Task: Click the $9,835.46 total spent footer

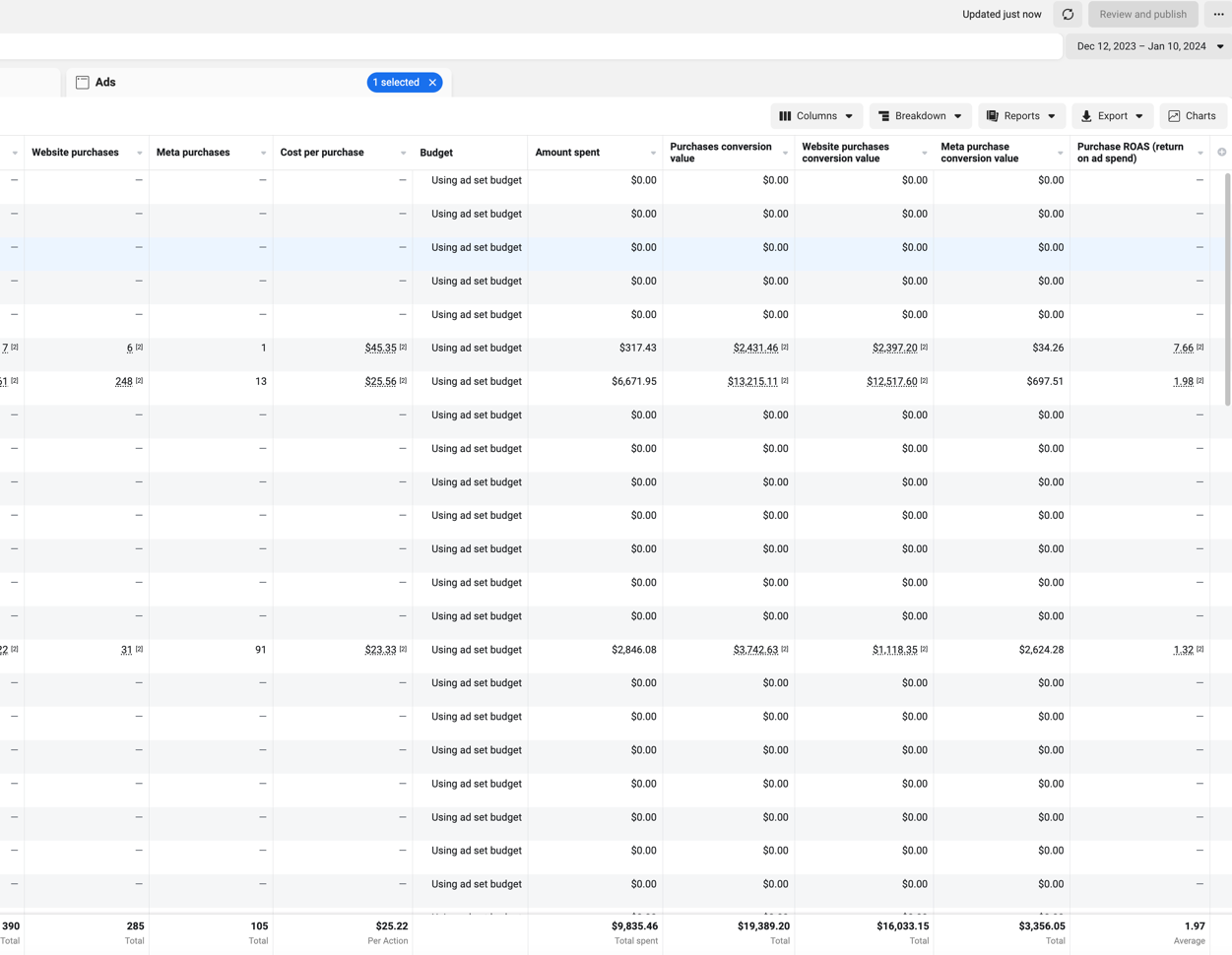Action: click(x=634, y=926)
